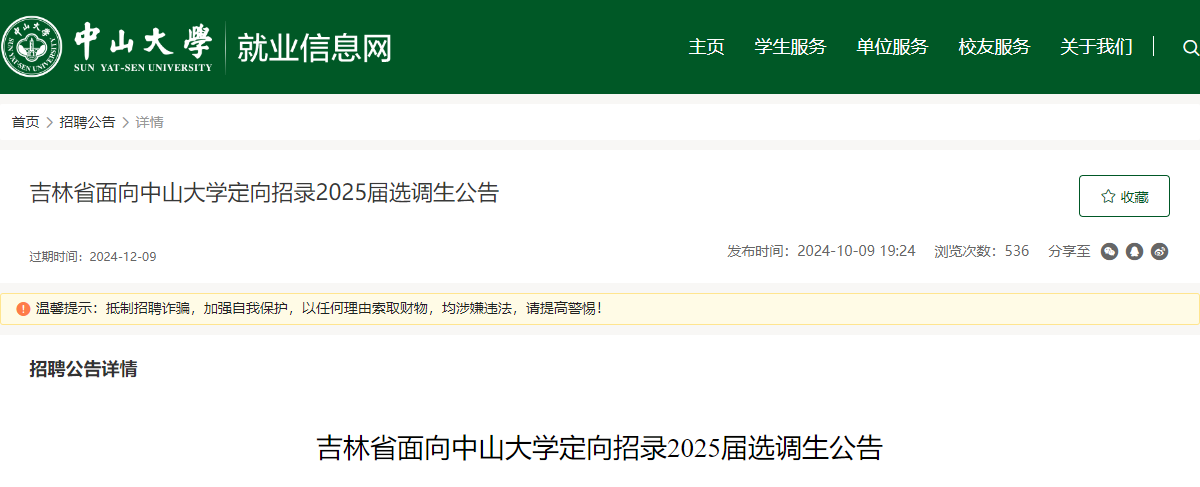Click the centered article heading title
The width and height of the screenshot is (1200, 487).
[x=600, y=447]
